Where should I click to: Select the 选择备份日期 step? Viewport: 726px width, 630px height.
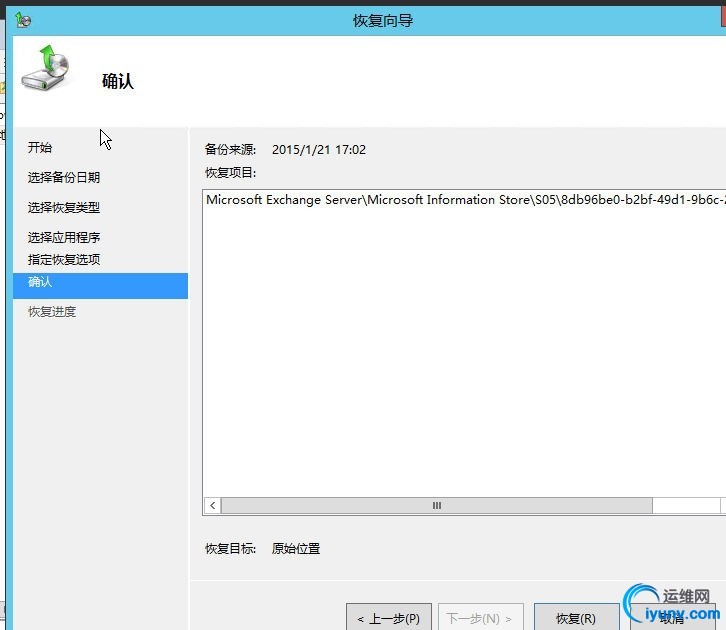pos(64,177)
